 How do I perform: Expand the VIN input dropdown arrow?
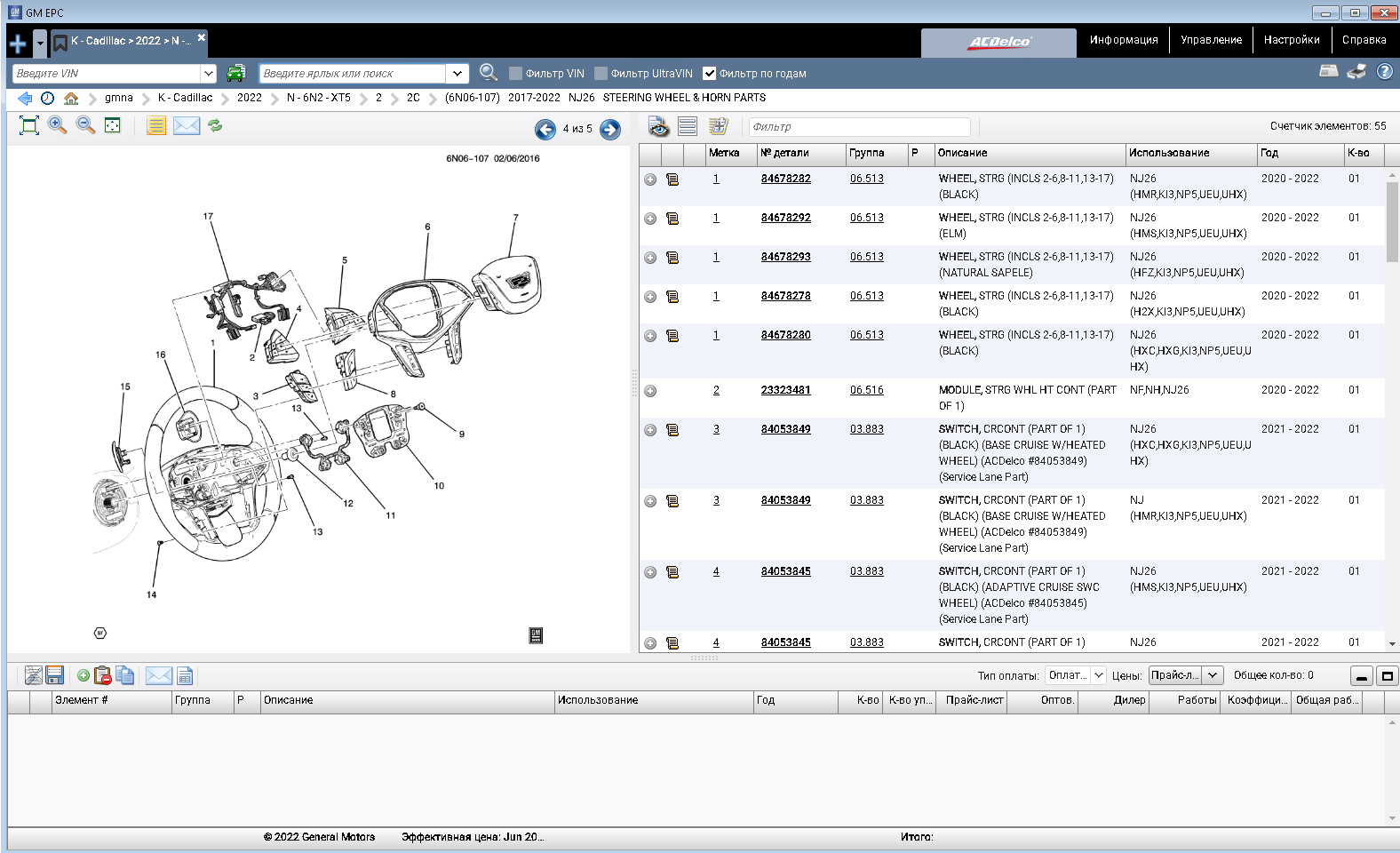pos(209,74)
